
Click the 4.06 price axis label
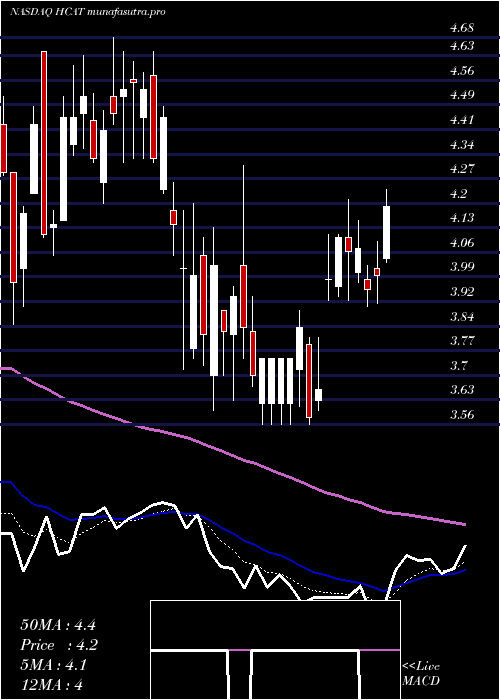click(x=461, y=243)
